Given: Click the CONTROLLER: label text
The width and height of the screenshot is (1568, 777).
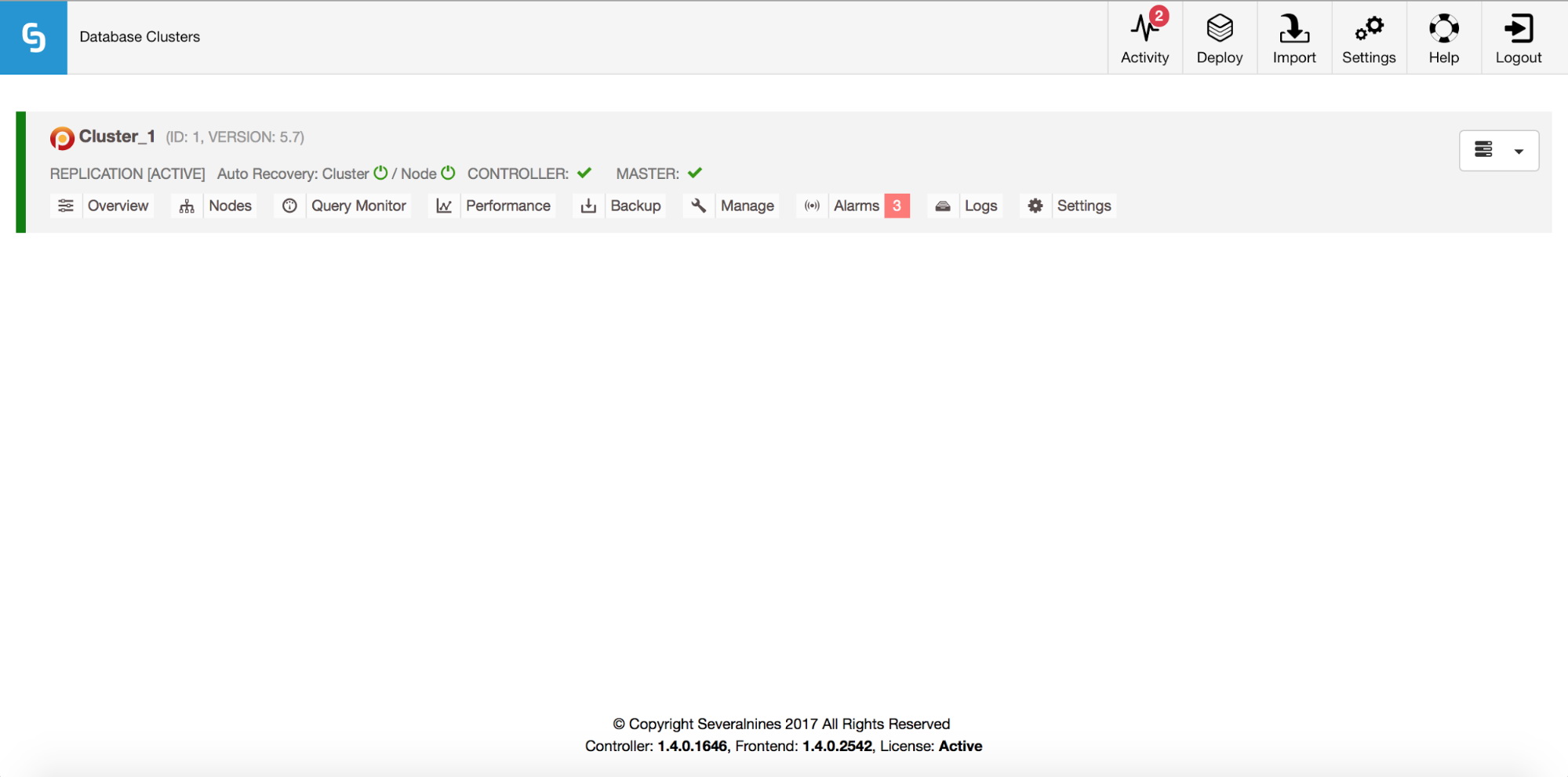Looking at the screenshot, I should [518, 173].
